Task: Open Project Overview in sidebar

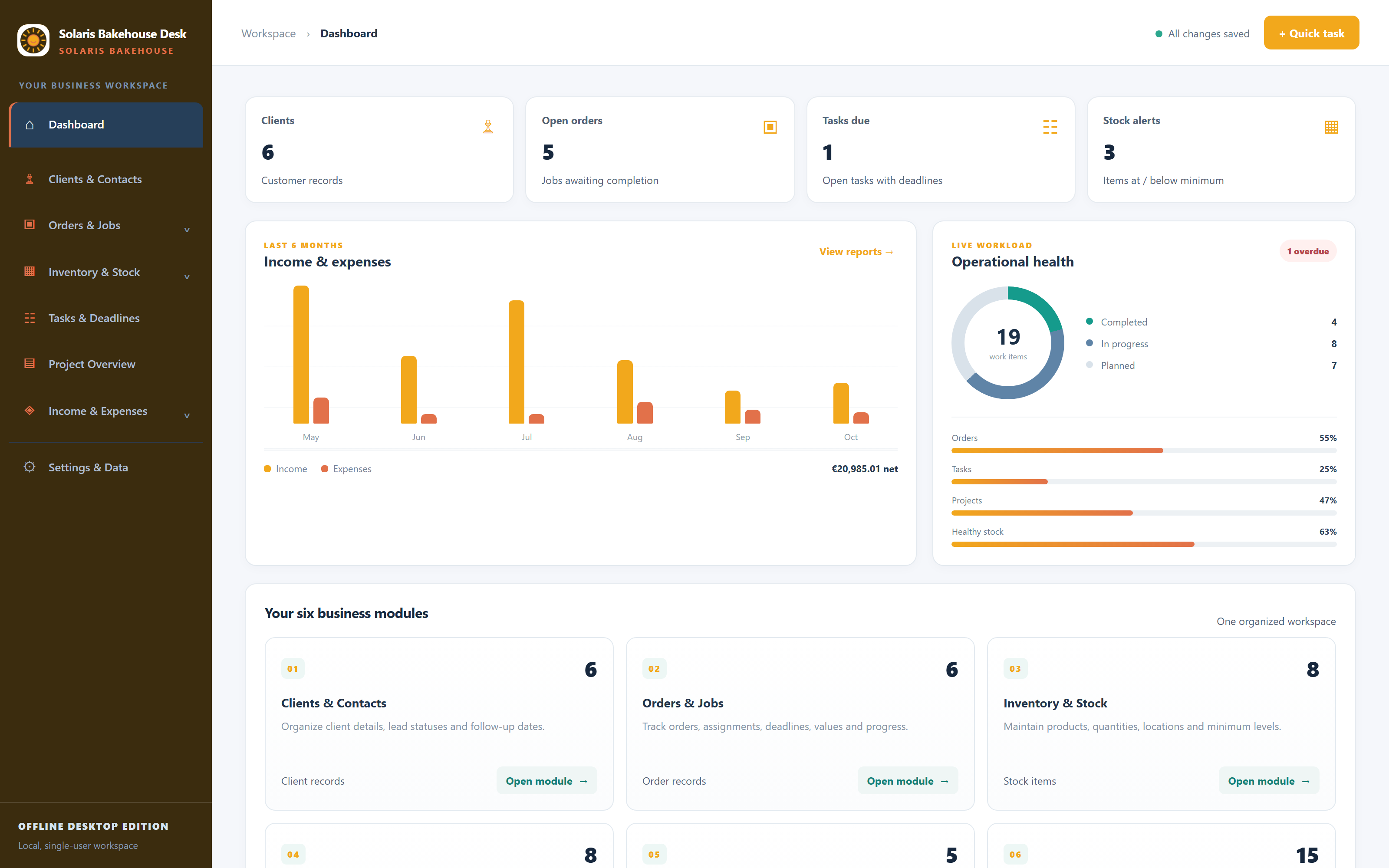Action: (106, 364)
